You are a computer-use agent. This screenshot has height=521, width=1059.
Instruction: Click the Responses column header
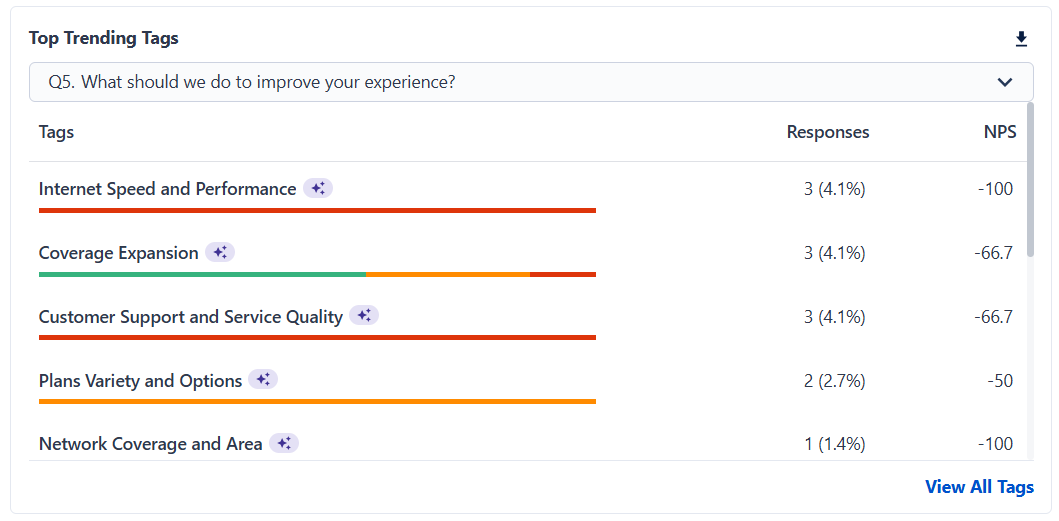pyautogui.click(x=827, y=132)
